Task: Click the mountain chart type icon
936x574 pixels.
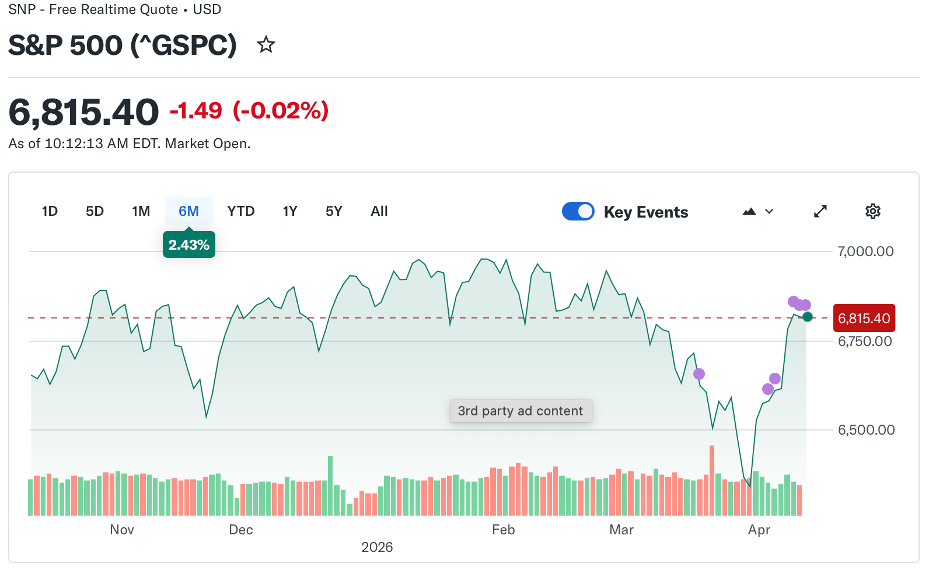Action: (749, 211)
